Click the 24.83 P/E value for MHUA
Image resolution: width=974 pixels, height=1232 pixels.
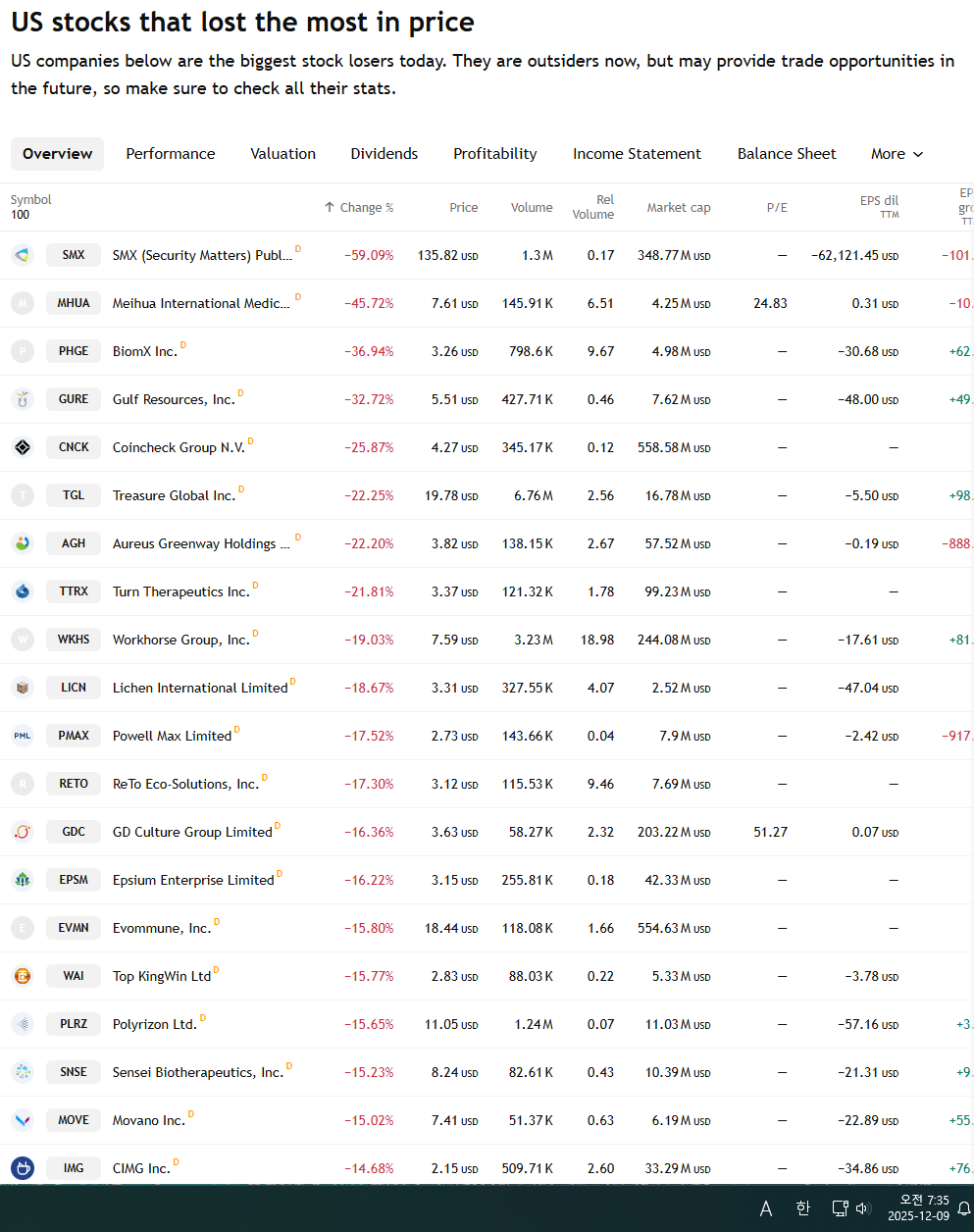pyautogui.click(x=771, y=303)
